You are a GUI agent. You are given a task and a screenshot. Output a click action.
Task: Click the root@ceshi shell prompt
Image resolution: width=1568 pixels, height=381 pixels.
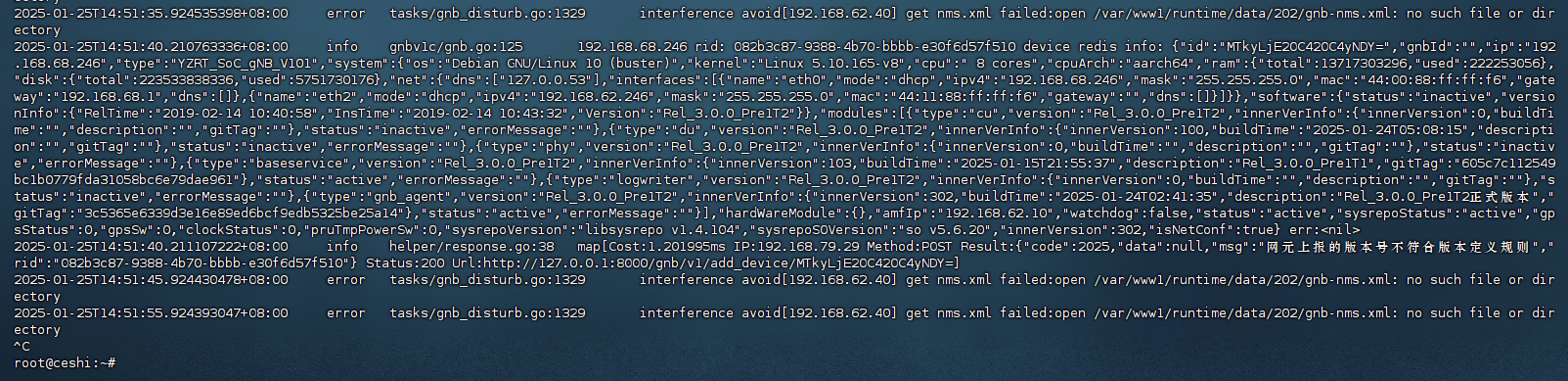[x=65, y=362]
